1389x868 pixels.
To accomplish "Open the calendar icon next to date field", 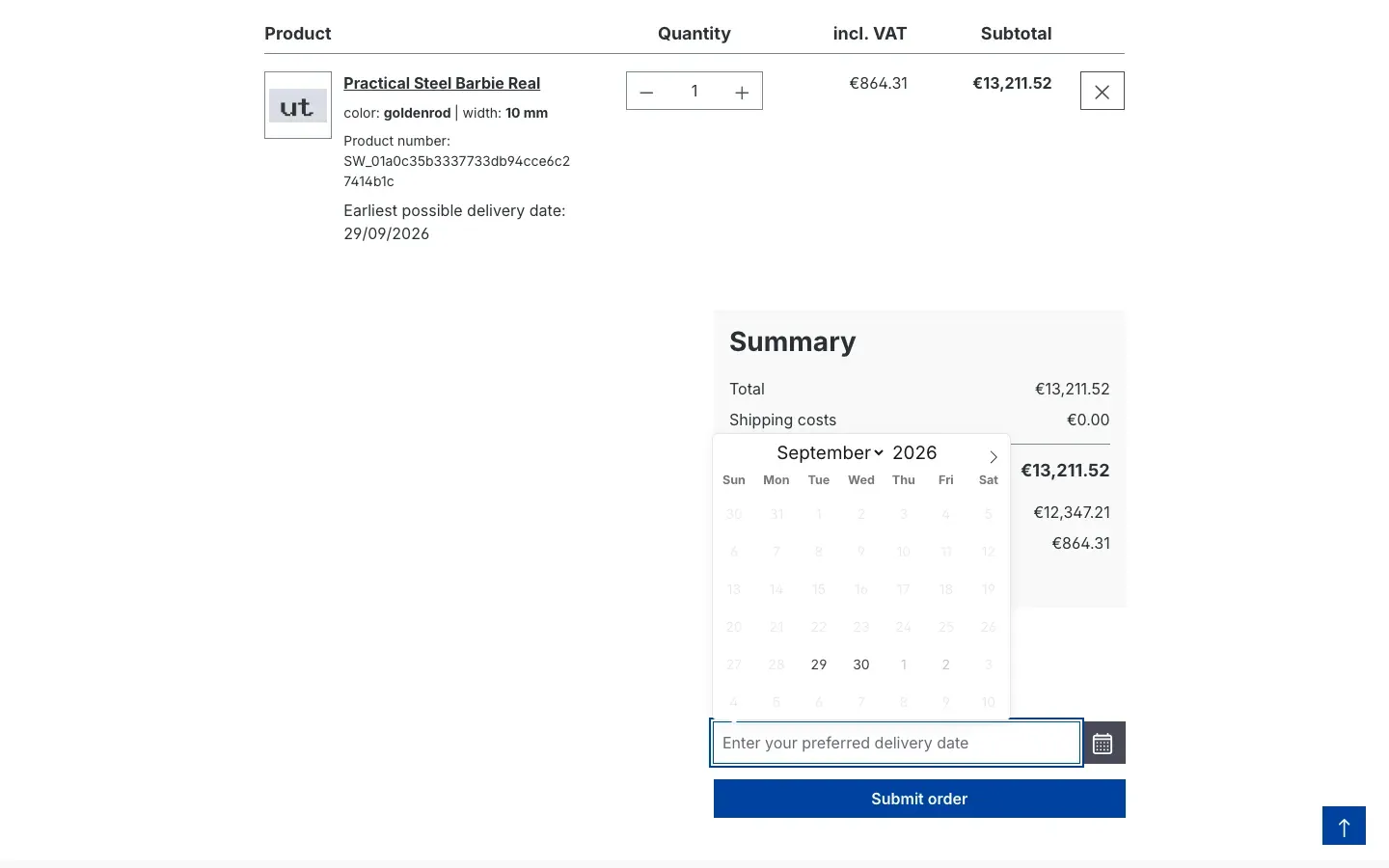I will pos(1103,744).
